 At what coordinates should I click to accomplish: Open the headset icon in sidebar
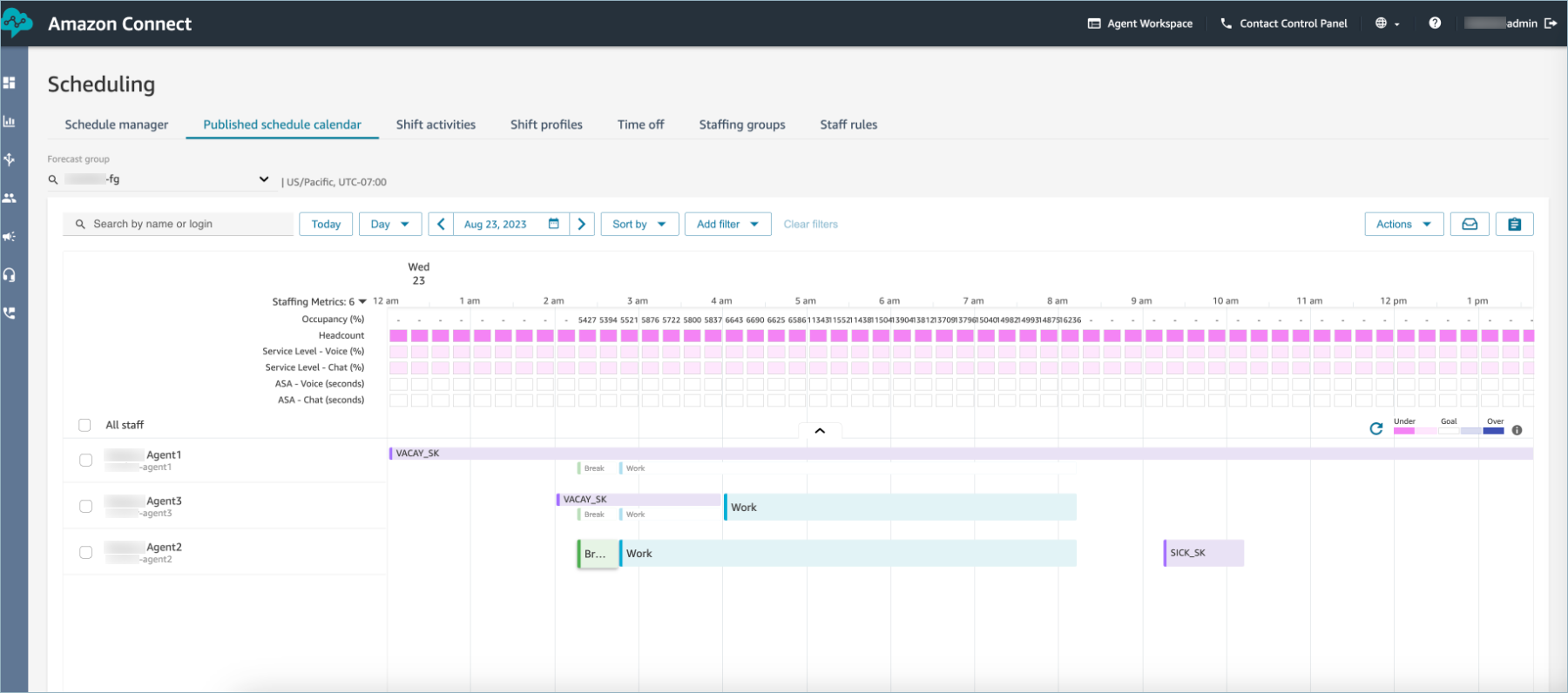click(x=10, y=275)
